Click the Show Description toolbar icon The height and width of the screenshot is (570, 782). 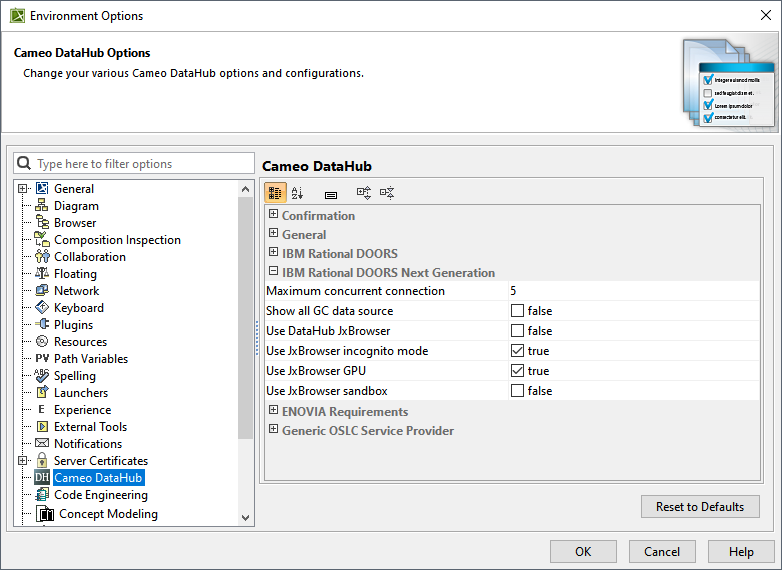click(x=331, y=194)
